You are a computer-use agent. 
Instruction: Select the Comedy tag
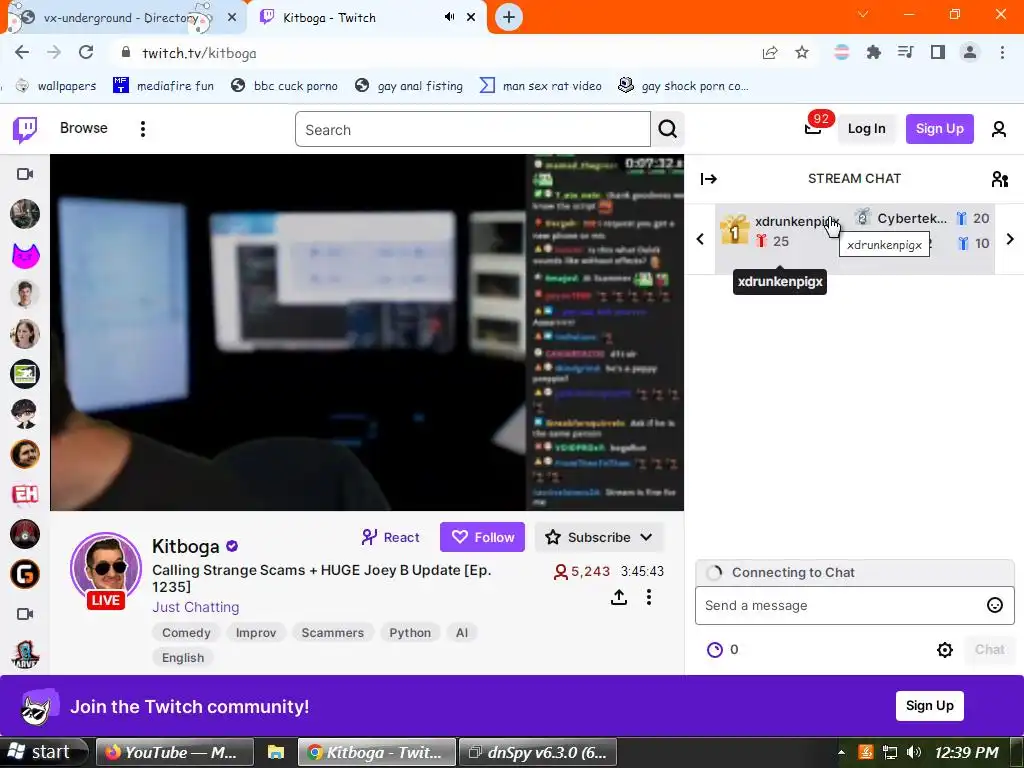click(x=186, y=633)
